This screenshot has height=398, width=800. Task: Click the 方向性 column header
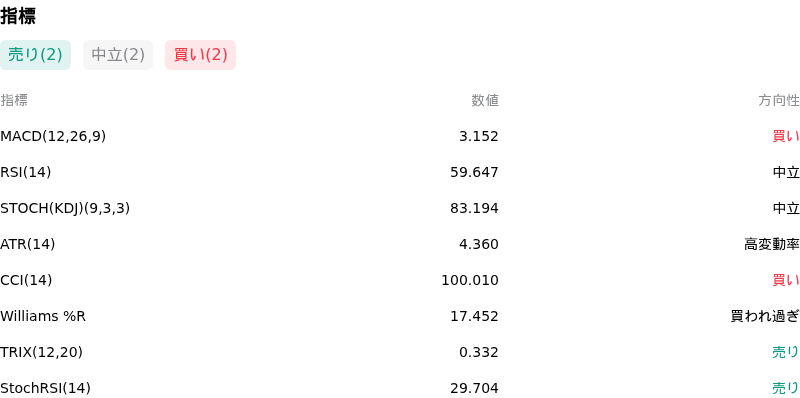[x=779, y=101]
